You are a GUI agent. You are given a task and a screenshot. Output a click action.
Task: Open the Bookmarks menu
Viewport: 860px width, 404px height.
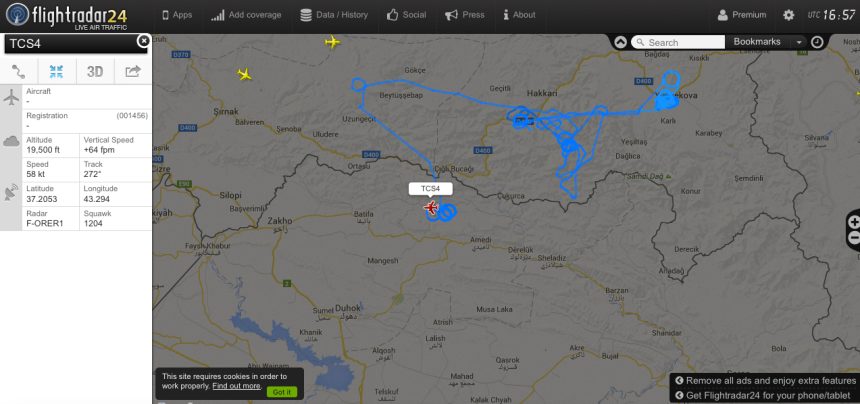tap(757, 42)
